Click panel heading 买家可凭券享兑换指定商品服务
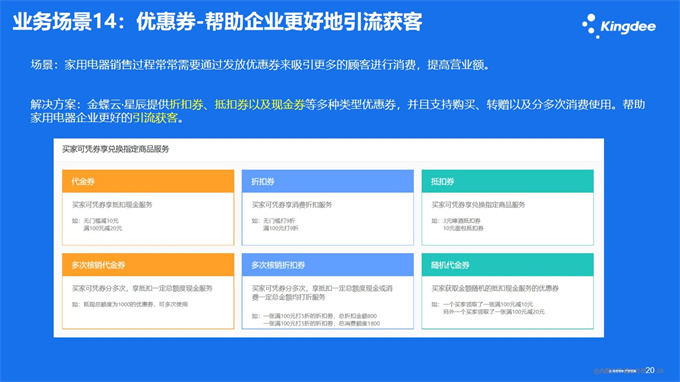The image size is (680, 382). (x=115, y=149)
